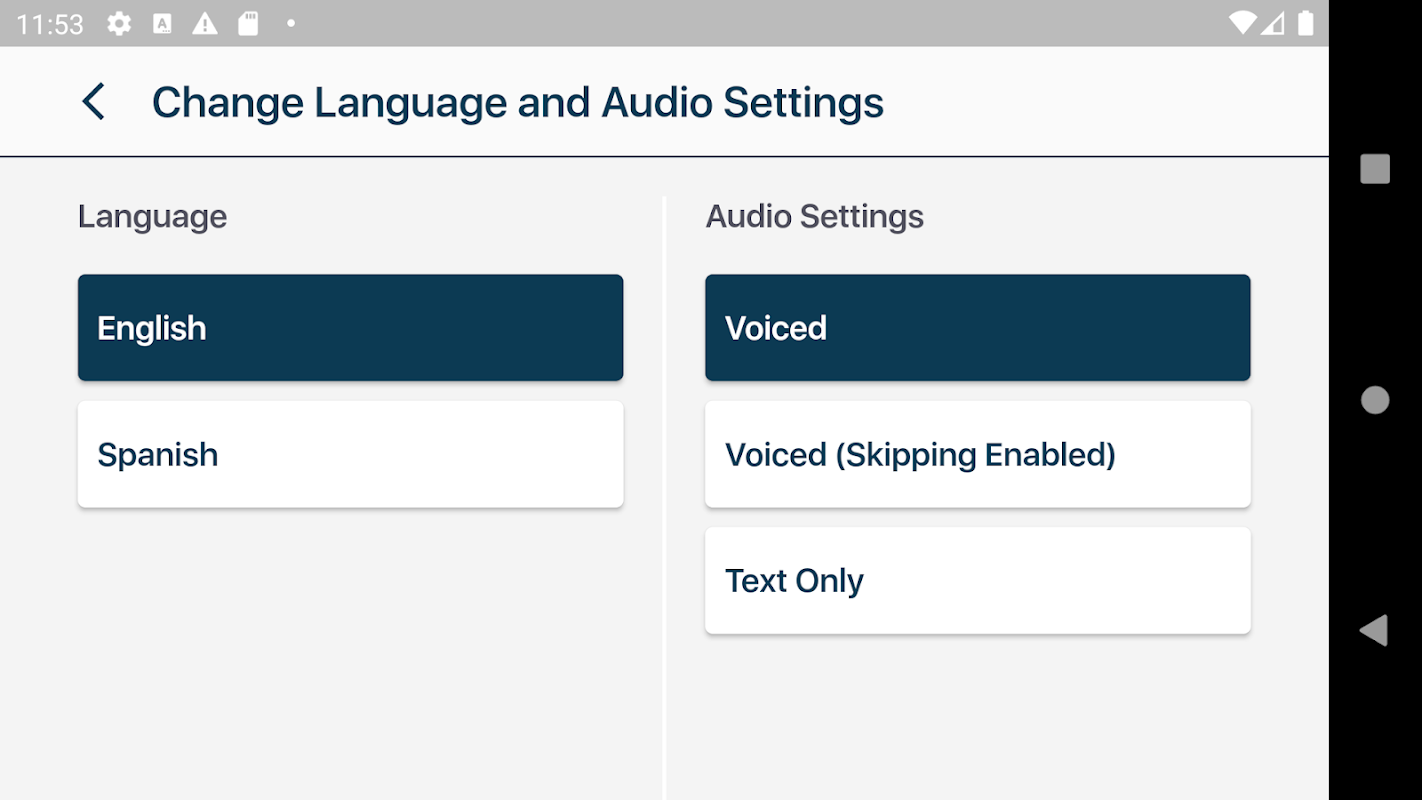Tap the SD card status icon
This screenshot has height=800, width=1422.
248,23
